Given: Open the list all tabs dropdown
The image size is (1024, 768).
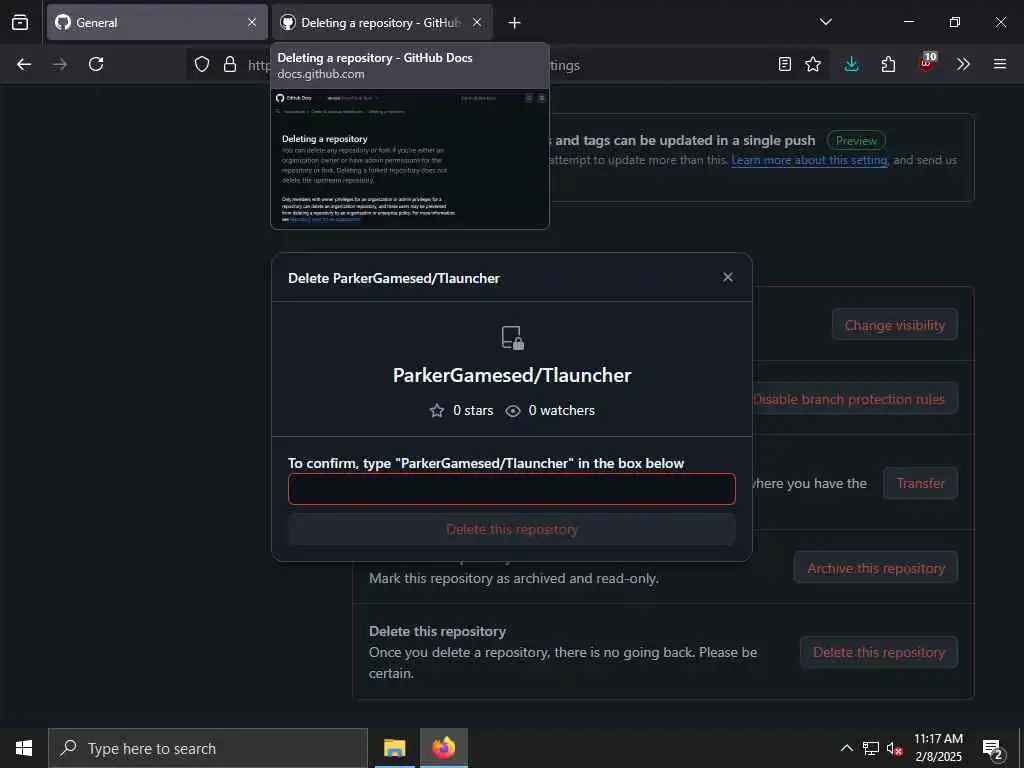Looking at the screenshot, I should click(825, 22).
